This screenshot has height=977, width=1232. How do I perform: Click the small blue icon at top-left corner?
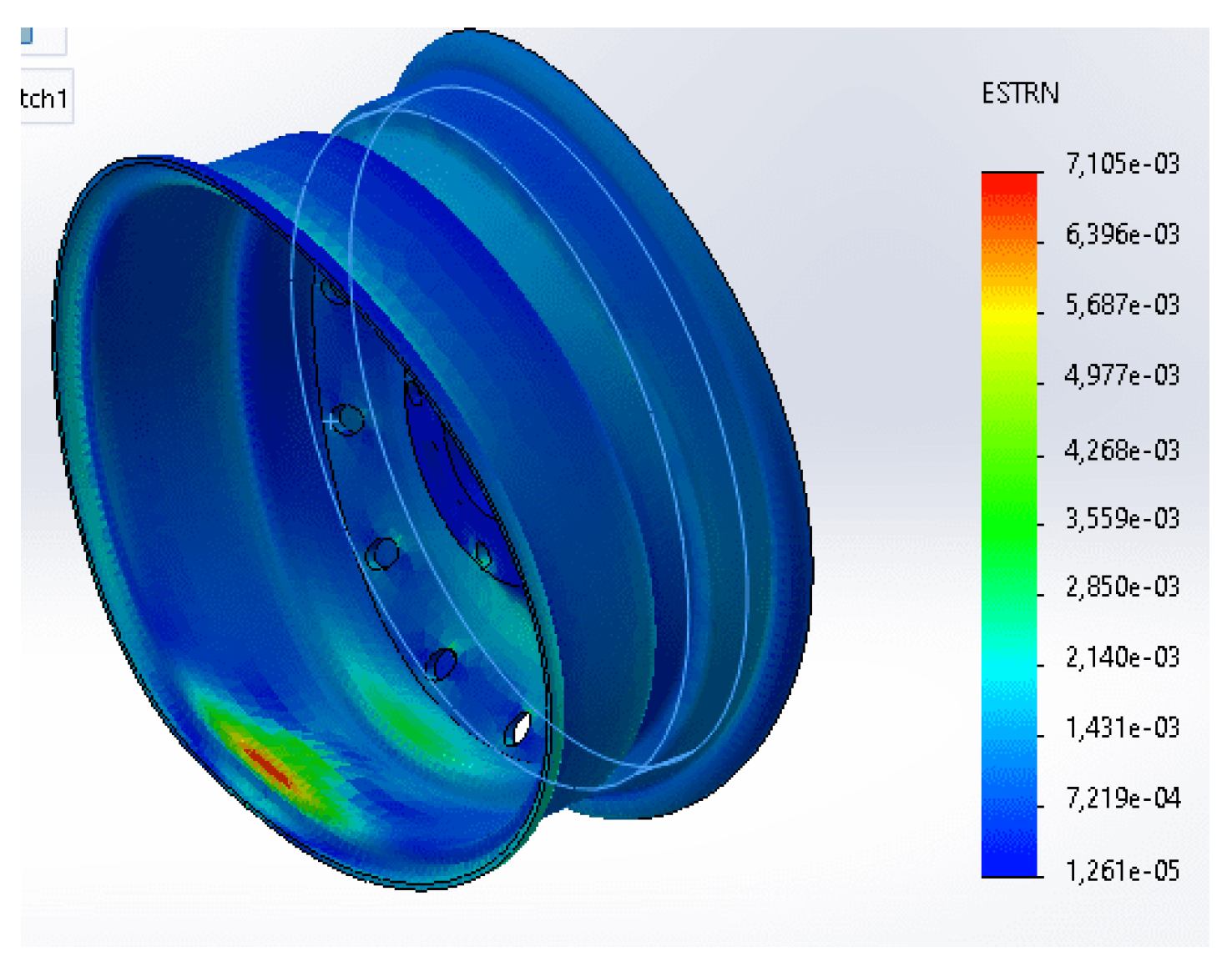click(27, 35)
